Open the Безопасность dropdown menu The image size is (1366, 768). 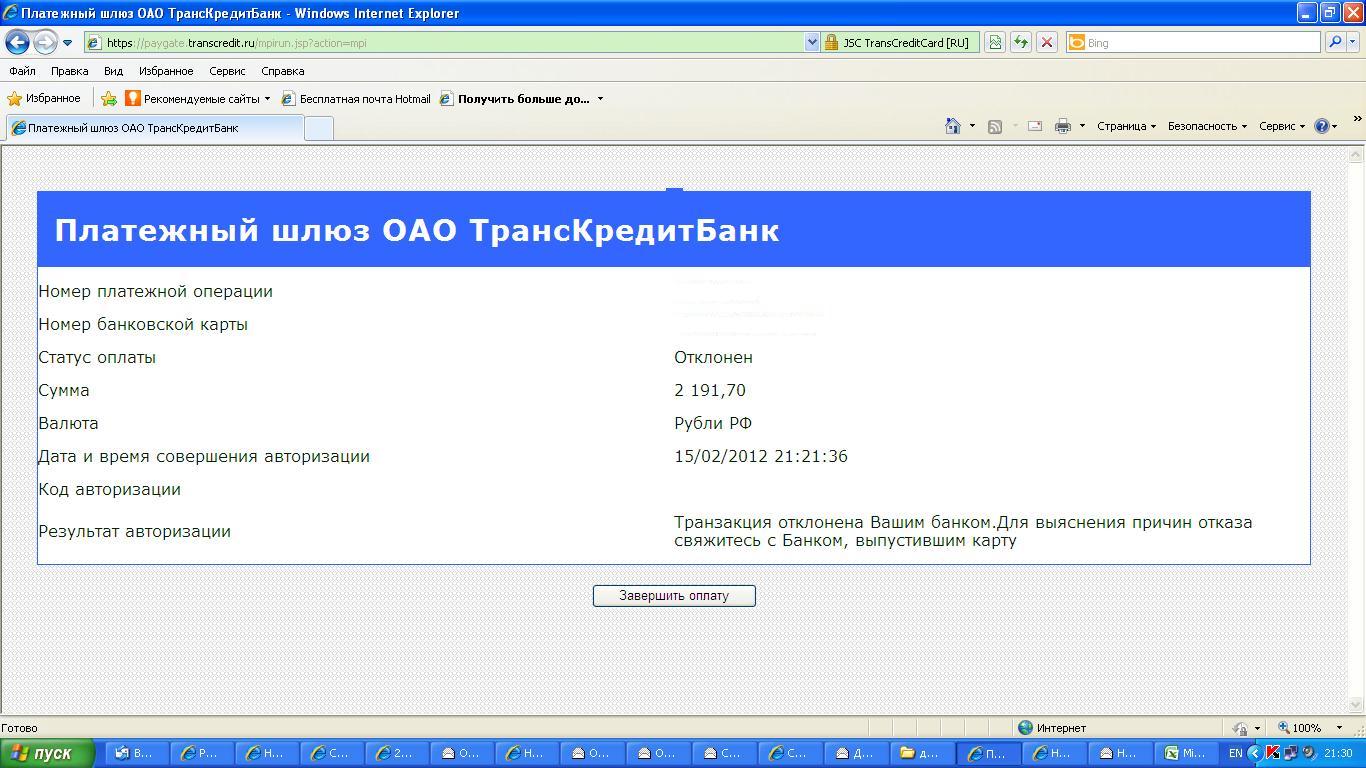[1207, 126]
